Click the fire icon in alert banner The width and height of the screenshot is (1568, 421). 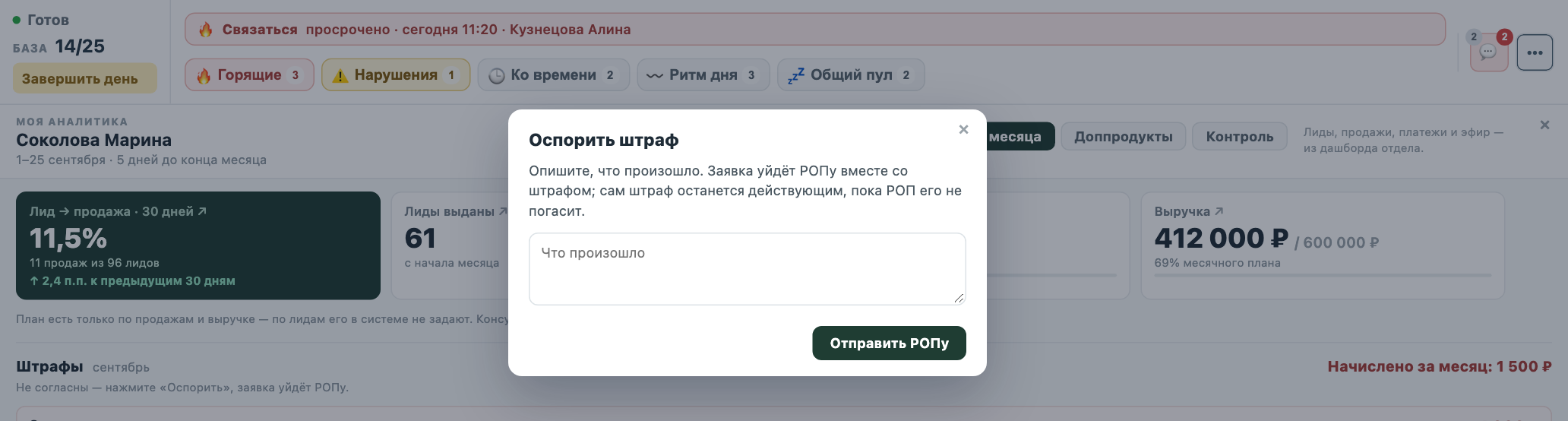coord(206,30)
